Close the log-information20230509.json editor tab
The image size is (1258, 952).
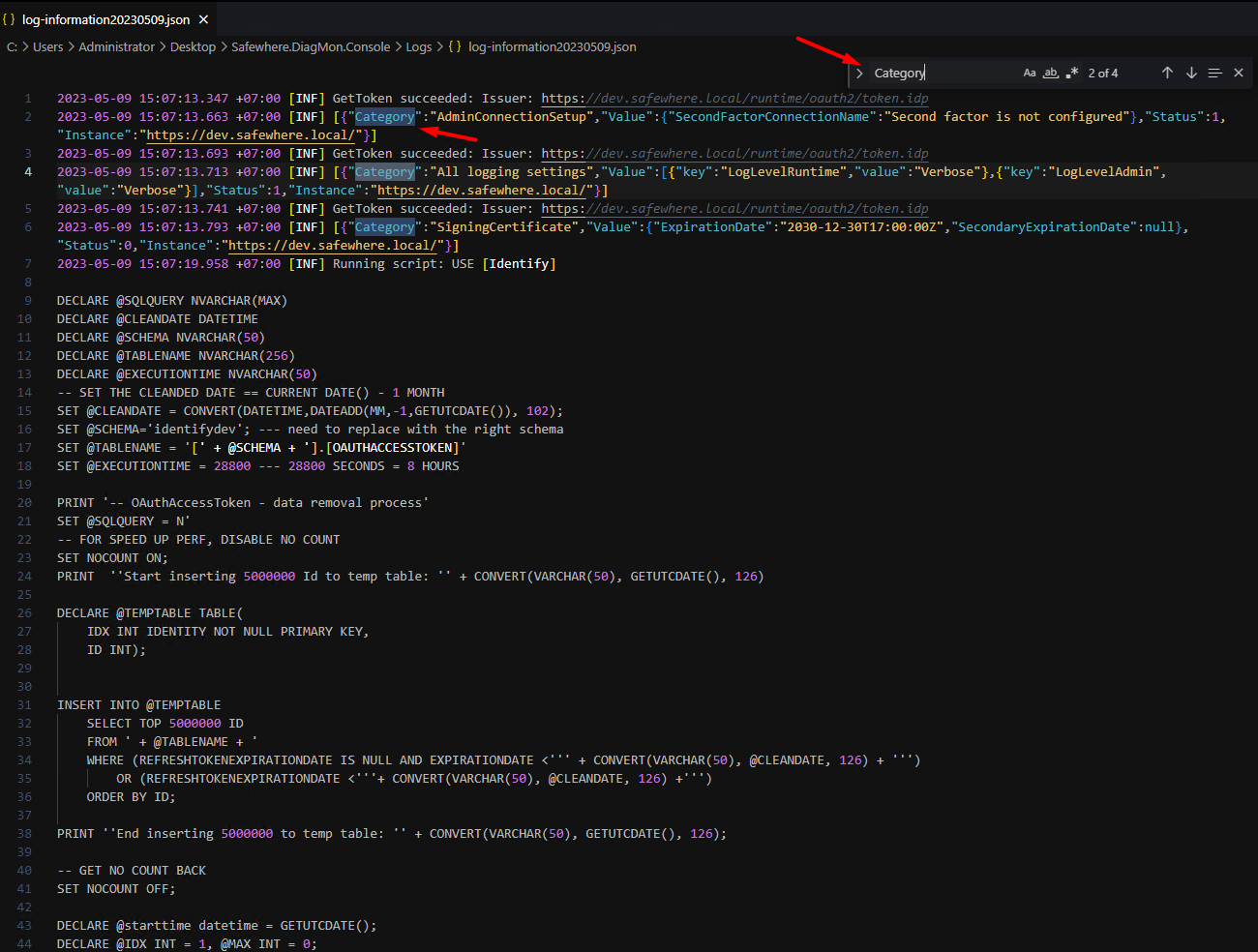click(203, 19)
